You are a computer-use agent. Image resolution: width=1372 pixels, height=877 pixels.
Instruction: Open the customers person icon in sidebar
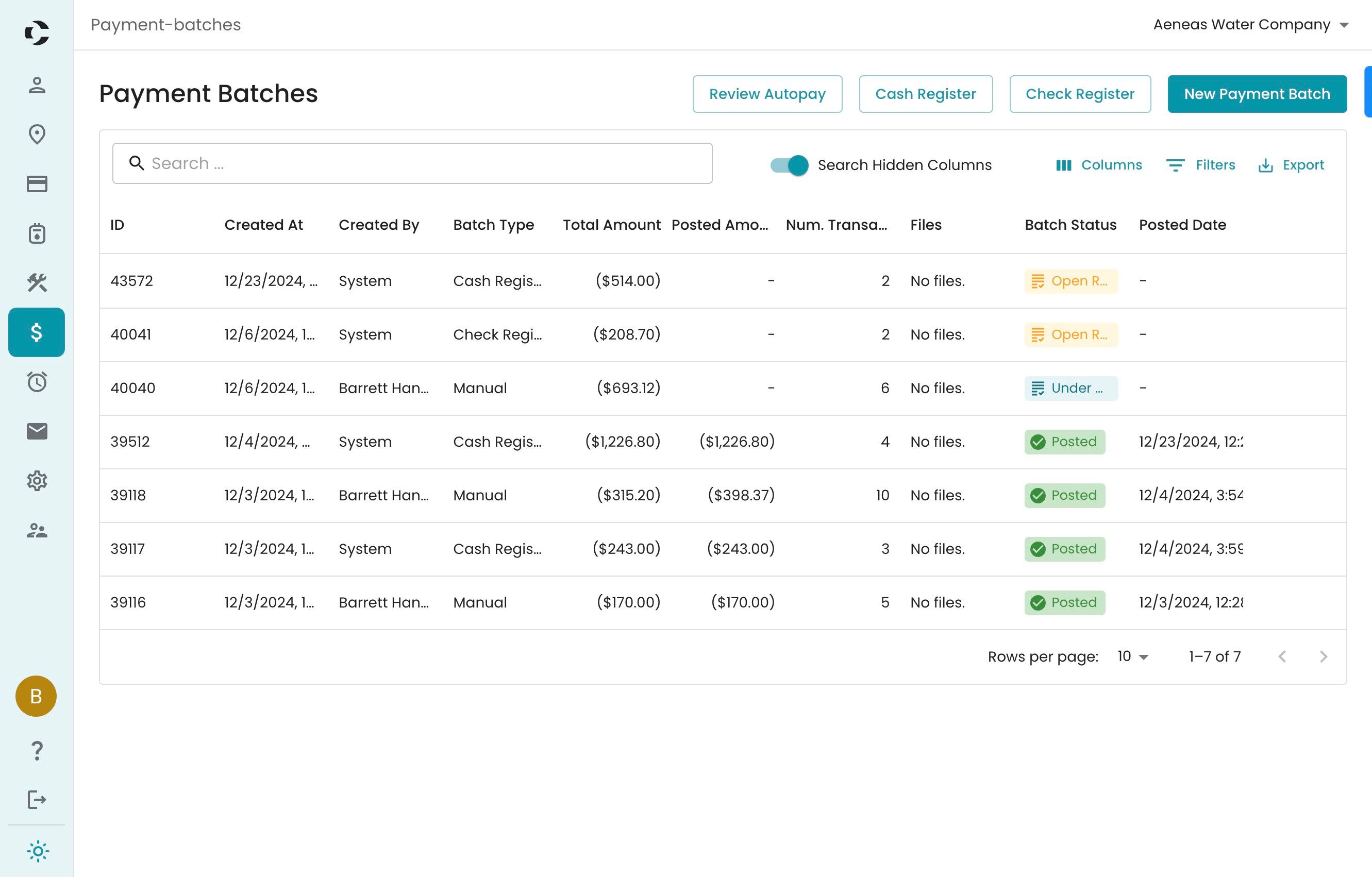[x=37, y=86]
